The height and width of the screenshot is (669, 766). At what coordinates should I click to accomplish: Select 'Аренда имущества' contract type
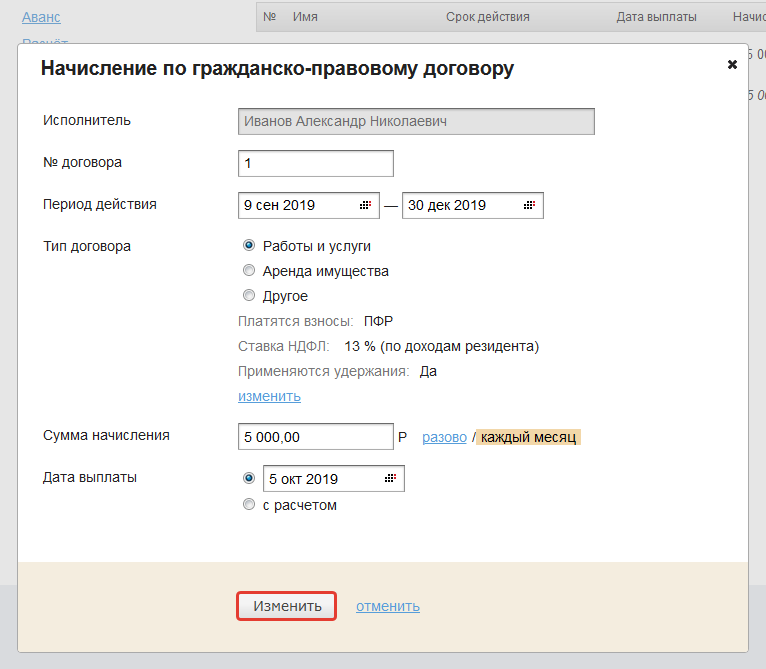[249, 270]
